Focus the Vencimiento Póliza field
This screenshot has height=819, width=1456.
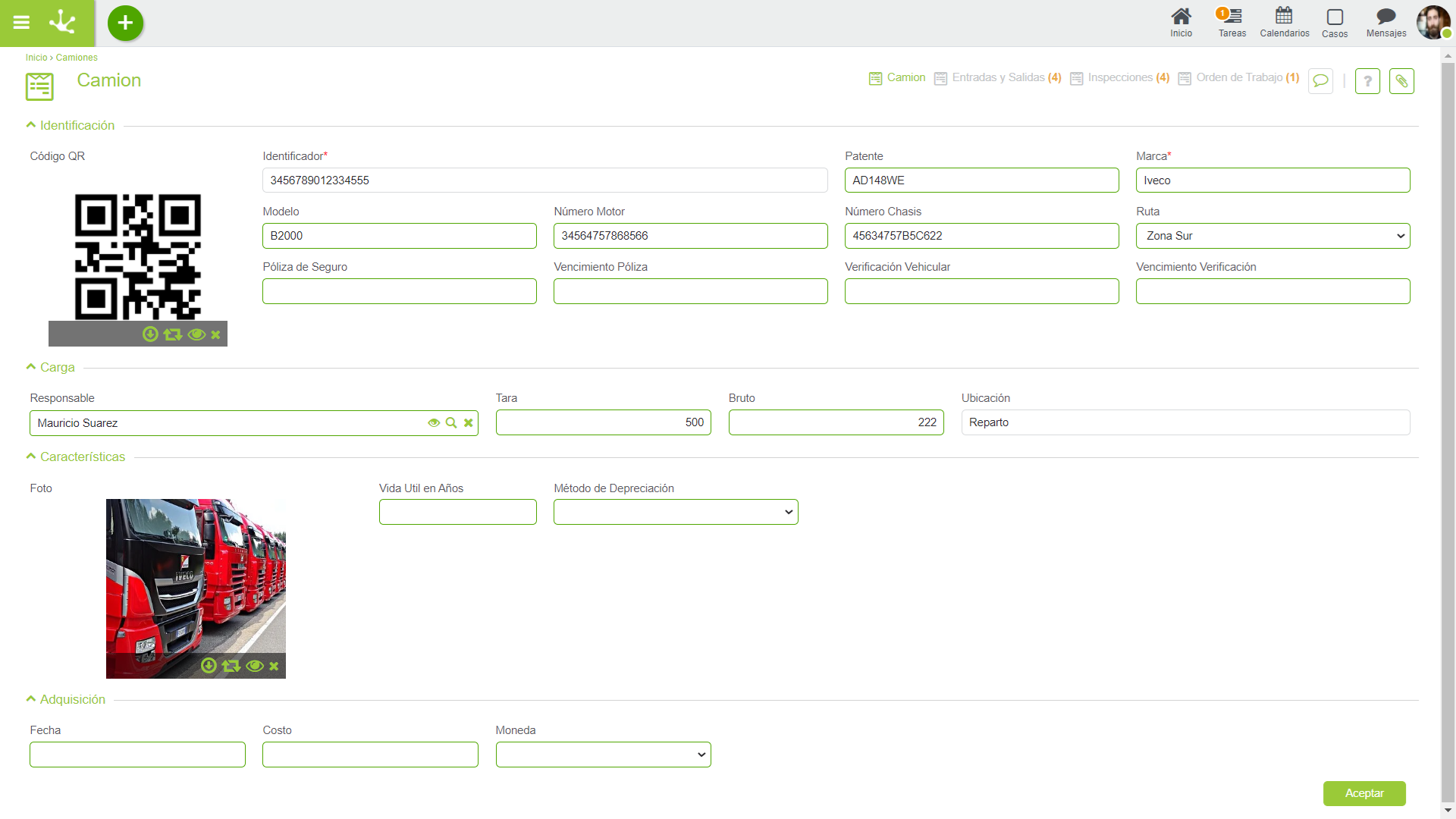coord(690,291)
